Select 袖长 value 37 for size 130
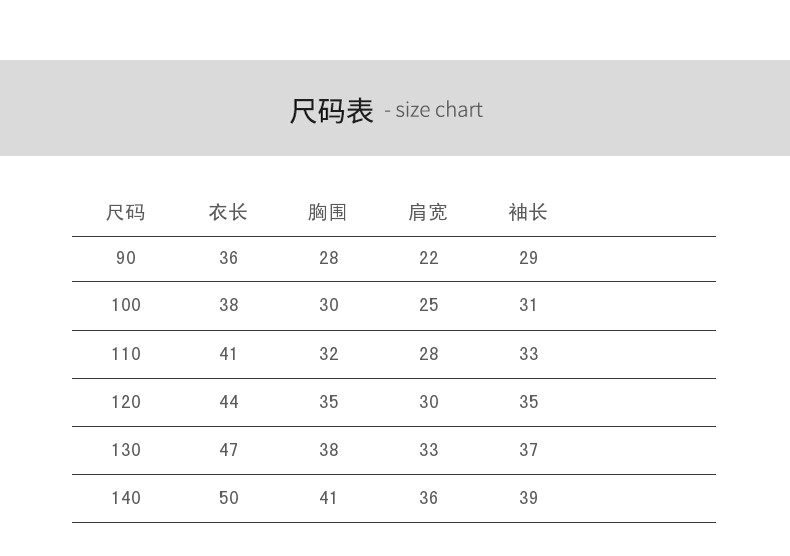790x556 pixels. pos(529,450)
